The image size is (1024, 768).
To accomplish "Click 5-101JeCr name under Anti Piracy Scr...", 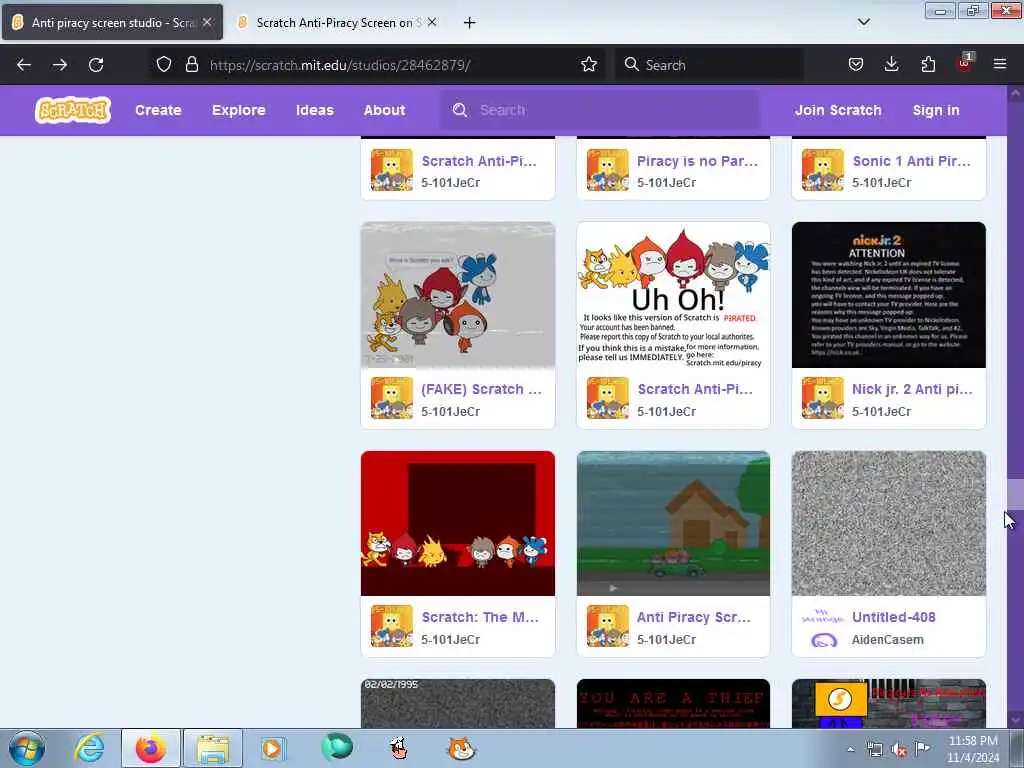I will [x=667, y=640].
